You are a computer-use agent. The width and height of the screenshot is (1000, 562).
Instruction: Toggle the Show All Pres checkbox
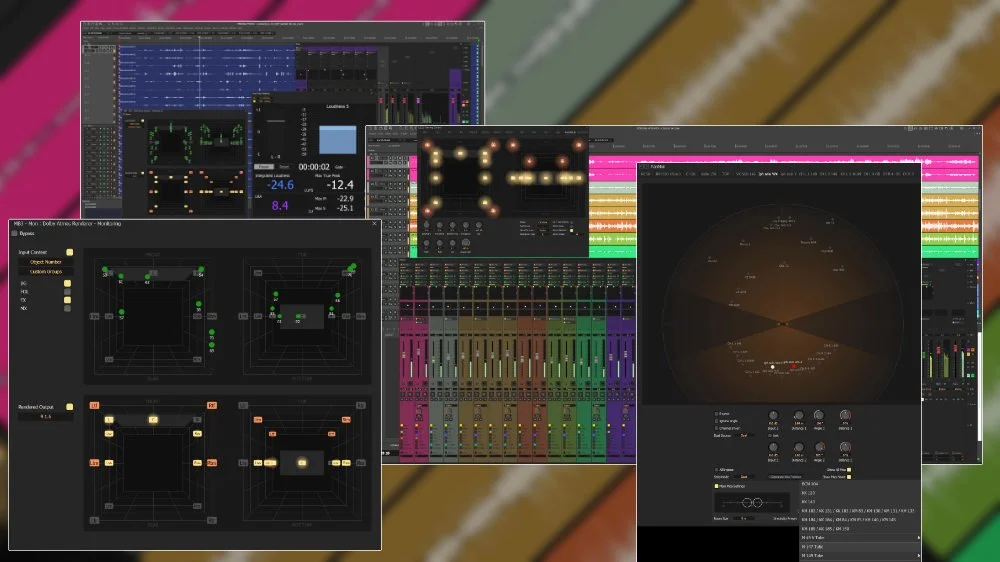click(849, 470)
